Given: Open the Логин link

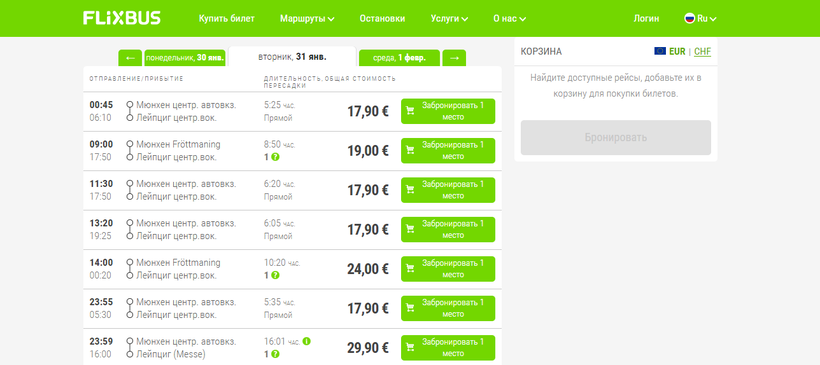Looking at the screenshot, I should tap(646, 18).
